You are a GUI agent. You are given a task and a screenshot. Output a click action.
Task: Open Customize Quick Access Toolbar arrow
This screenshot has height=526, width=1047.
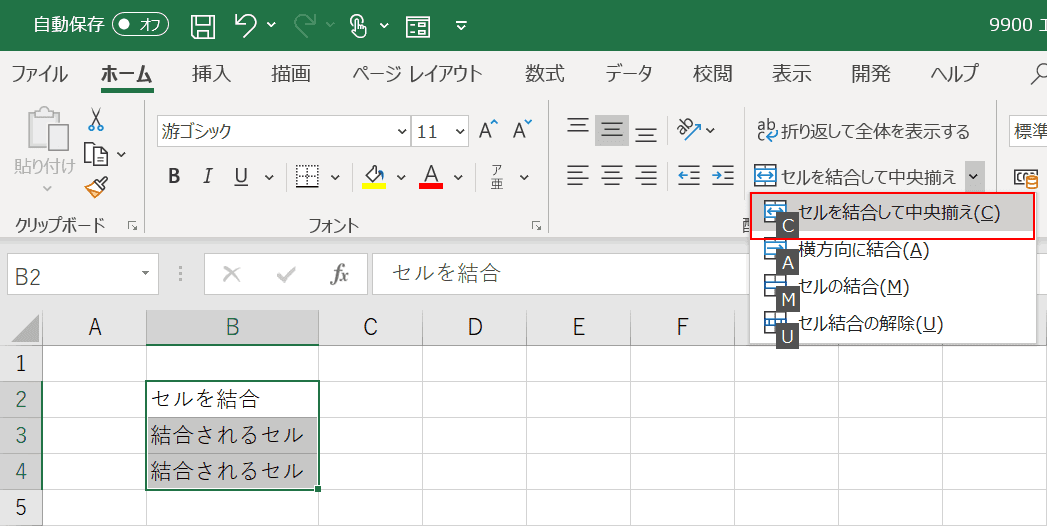[x=461, y=26]
